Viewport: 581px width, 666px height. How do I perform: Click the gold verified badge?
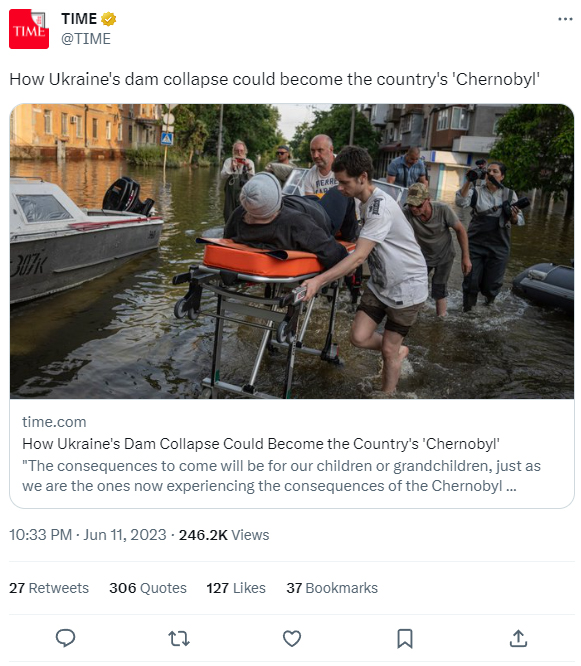(109, 19)
